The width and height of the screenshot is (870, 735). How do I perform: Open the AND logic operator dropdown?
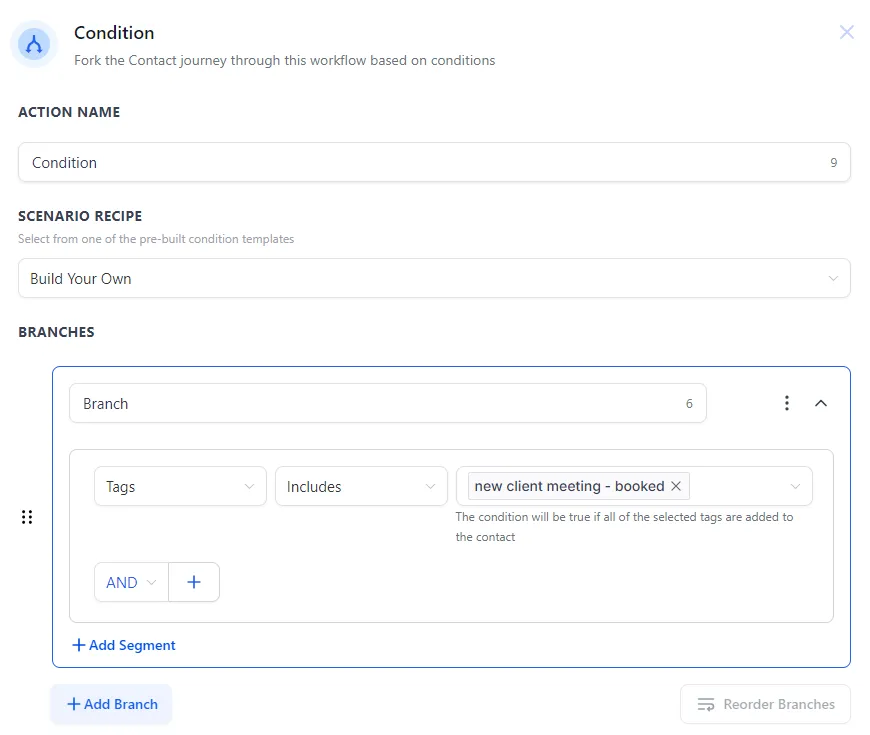coord(132,582)
